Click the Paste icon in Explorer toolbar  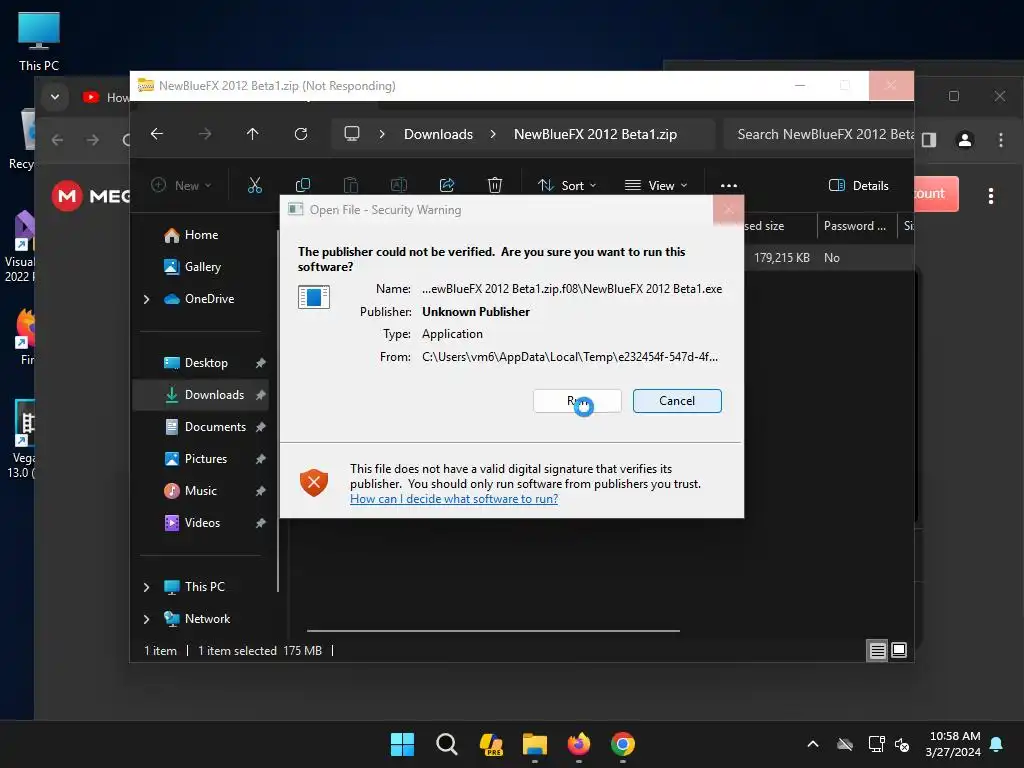(x=351, y=185)
